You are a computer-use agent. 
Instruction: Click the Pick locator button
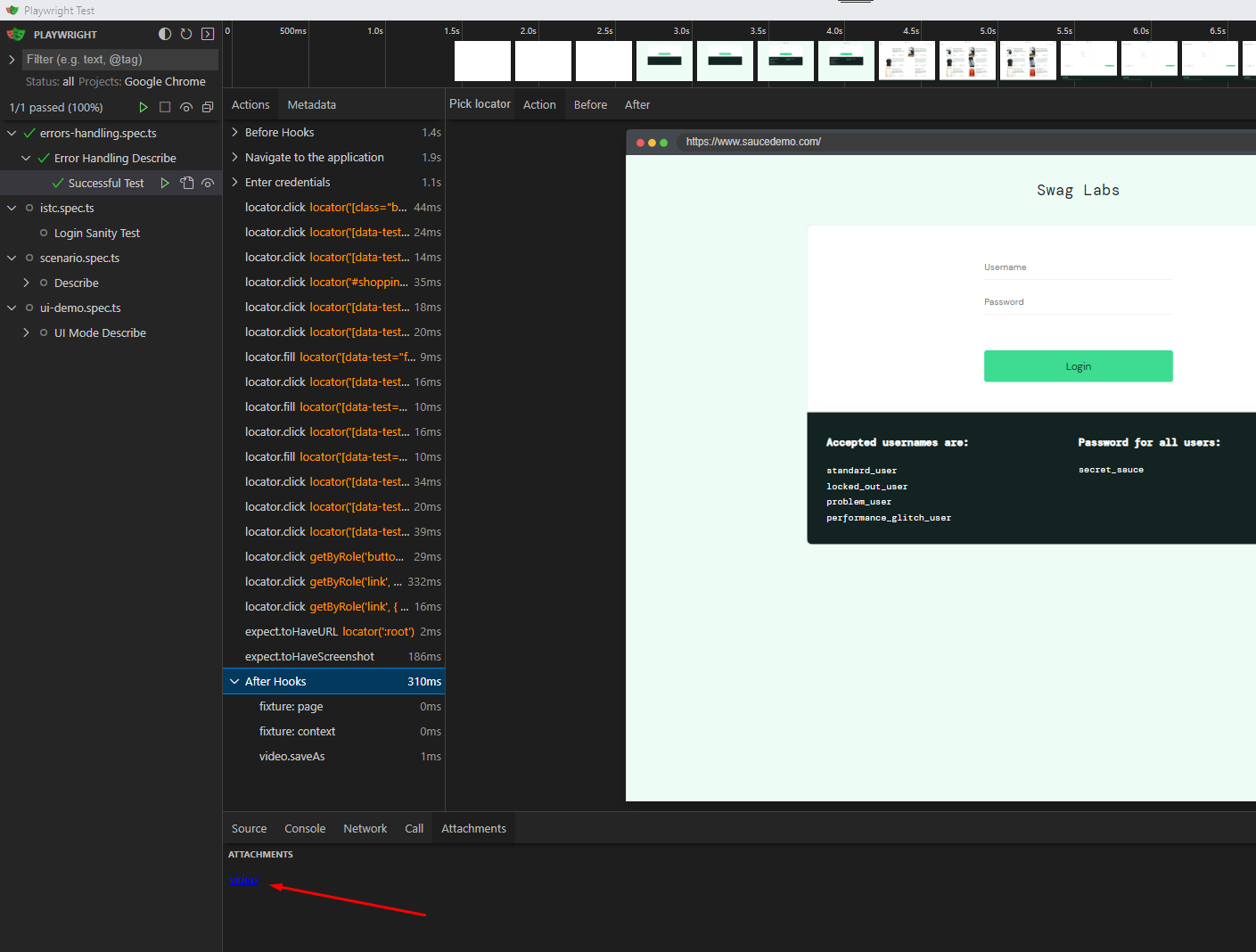point(479,104)
